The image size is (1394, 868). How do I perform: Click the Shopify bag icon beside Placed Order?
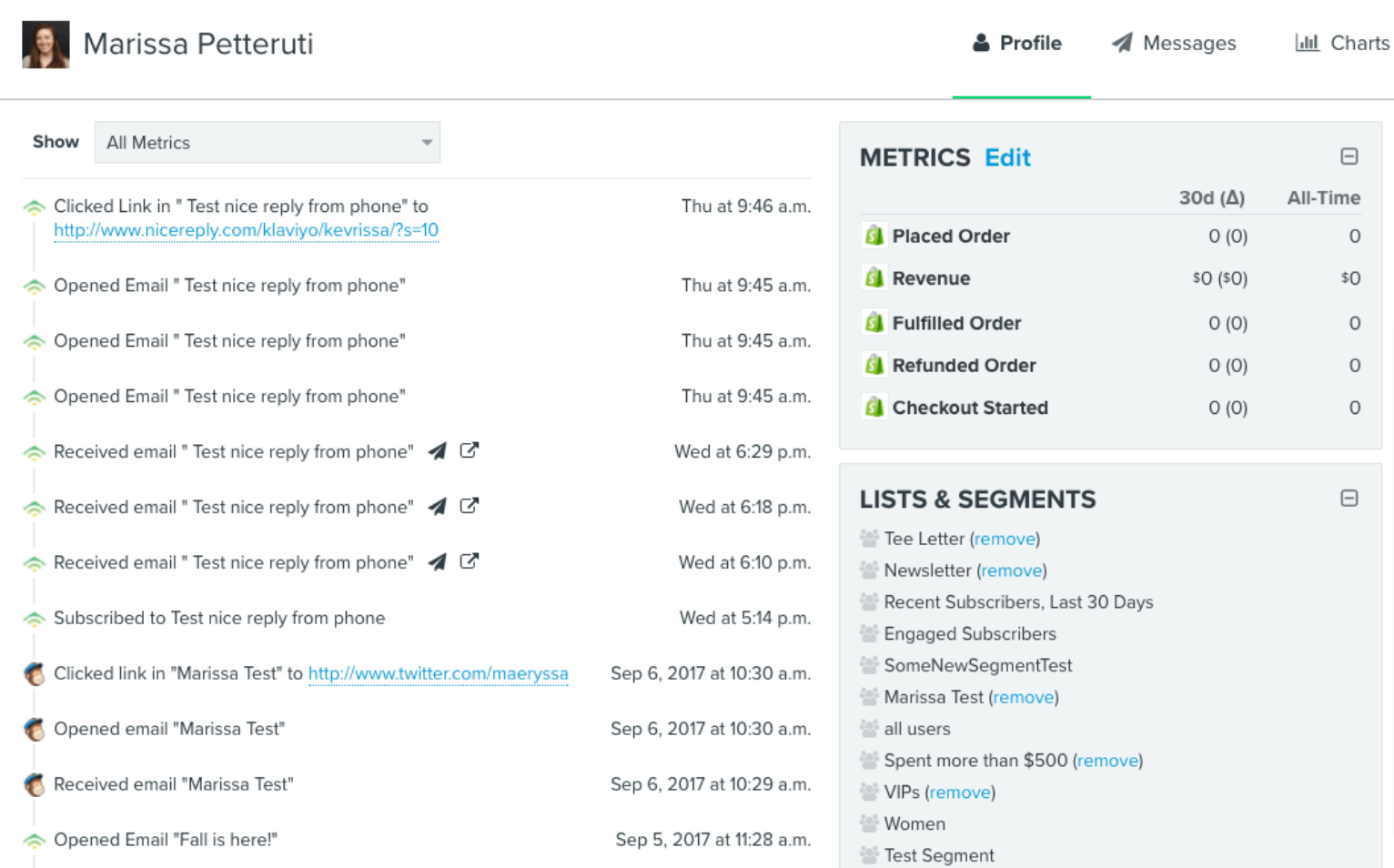point(874,235)
